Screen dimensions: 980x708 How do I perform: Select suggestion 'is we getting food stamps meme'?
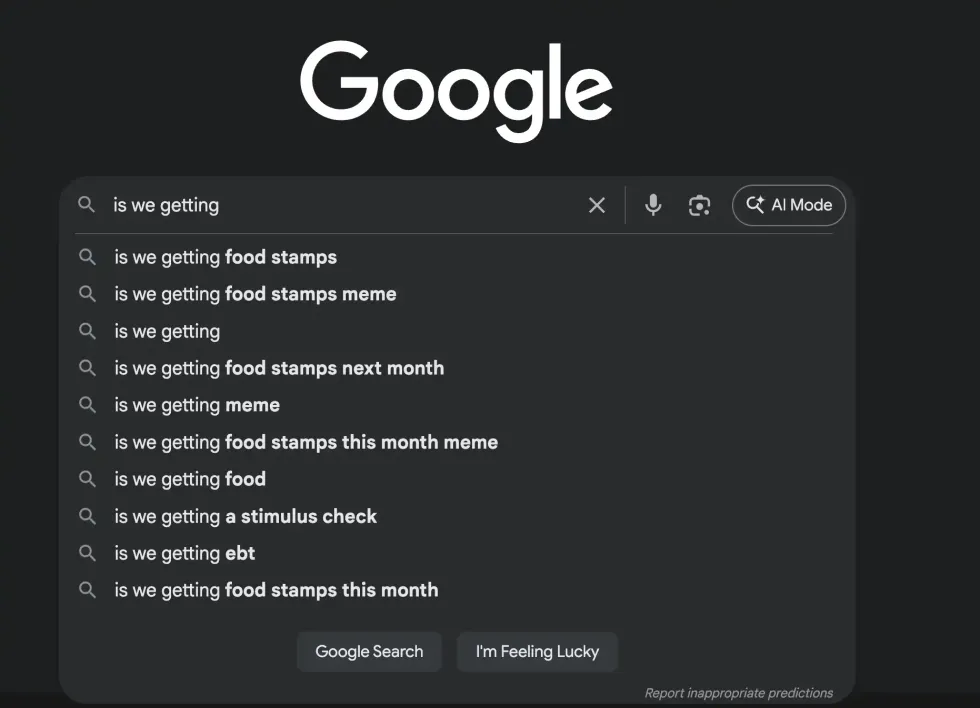pyautogui.click(x=255, y=294)
